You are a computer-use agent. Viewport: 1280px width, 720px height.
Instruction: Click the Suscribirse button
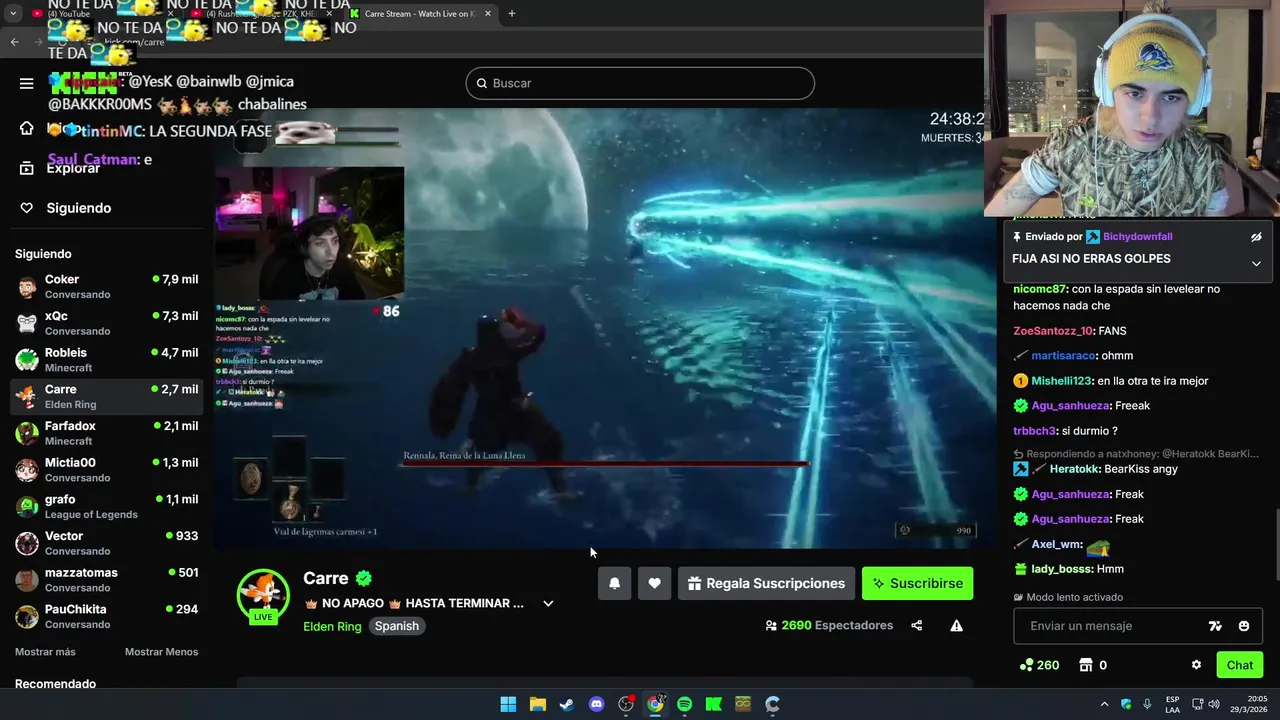point(917,583)
